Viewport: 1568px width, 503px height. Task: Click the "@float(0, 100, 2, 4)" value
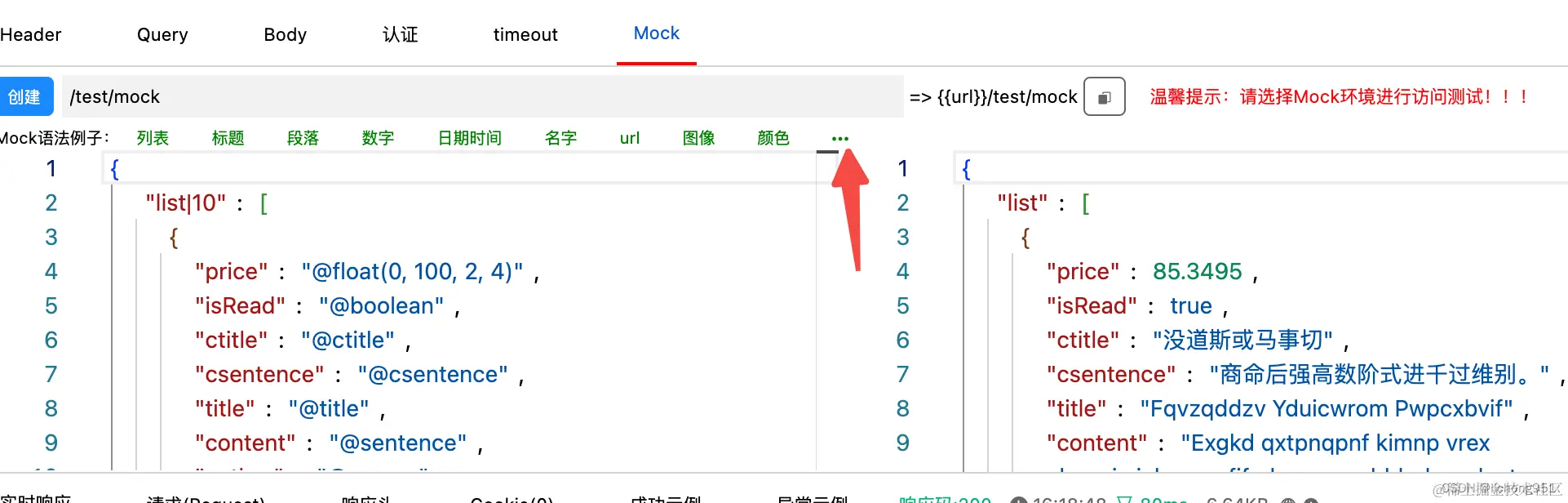tap(412, 271)
